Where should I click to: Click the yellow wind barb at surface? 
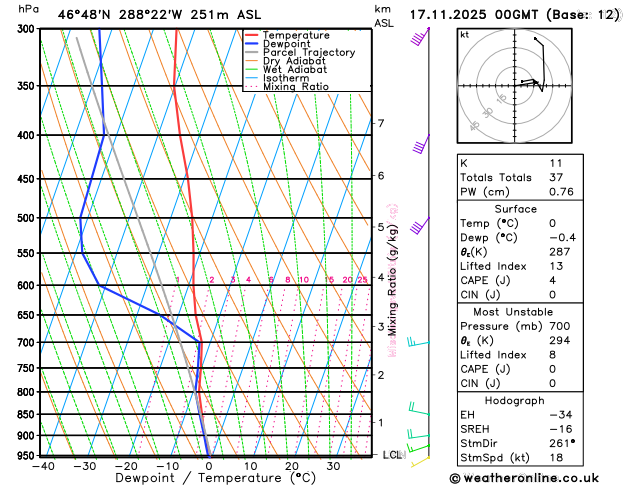coord(420,461)
